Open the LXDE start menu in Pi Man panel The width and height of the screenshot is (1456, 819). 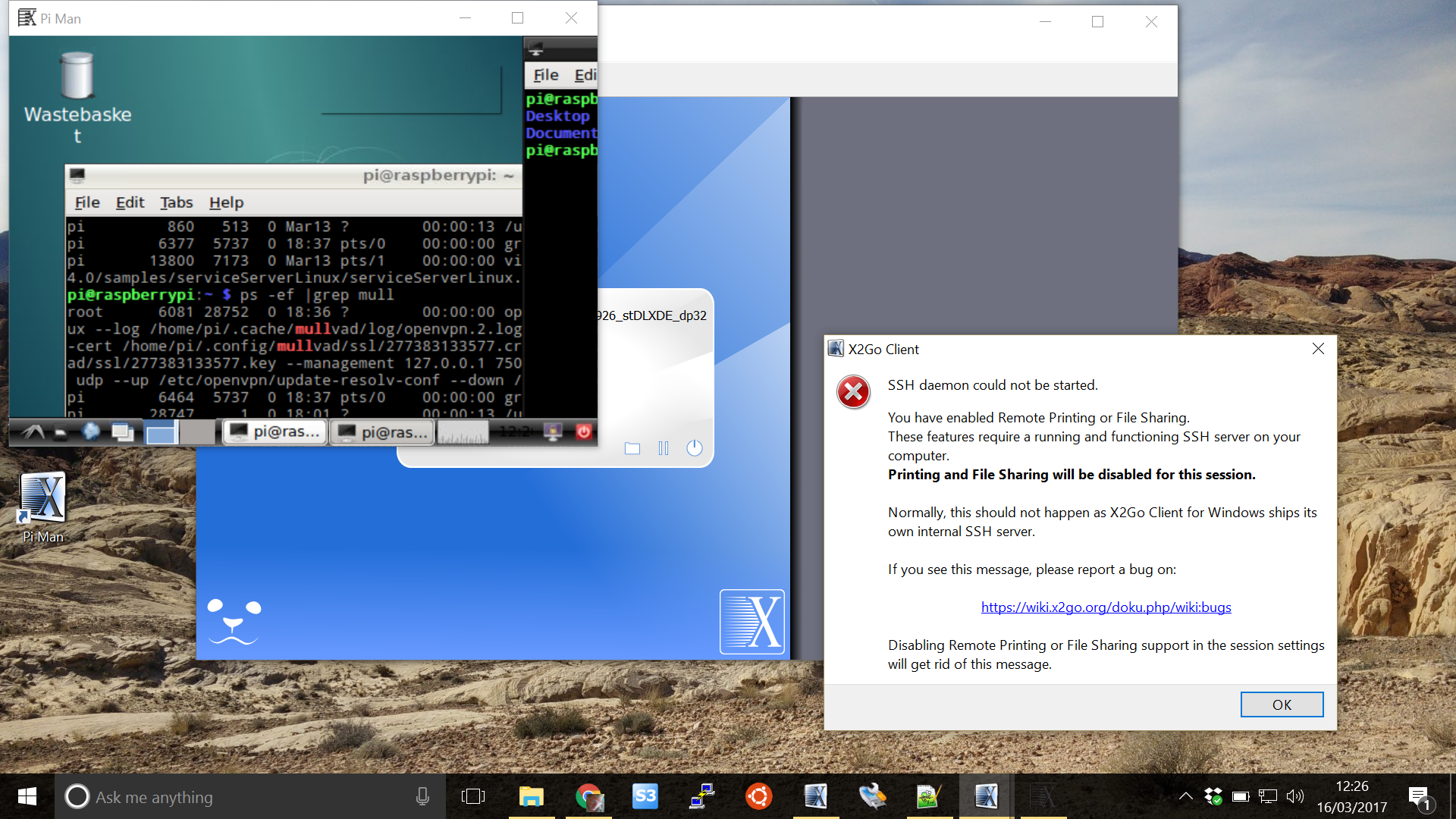tap(33, 432)
